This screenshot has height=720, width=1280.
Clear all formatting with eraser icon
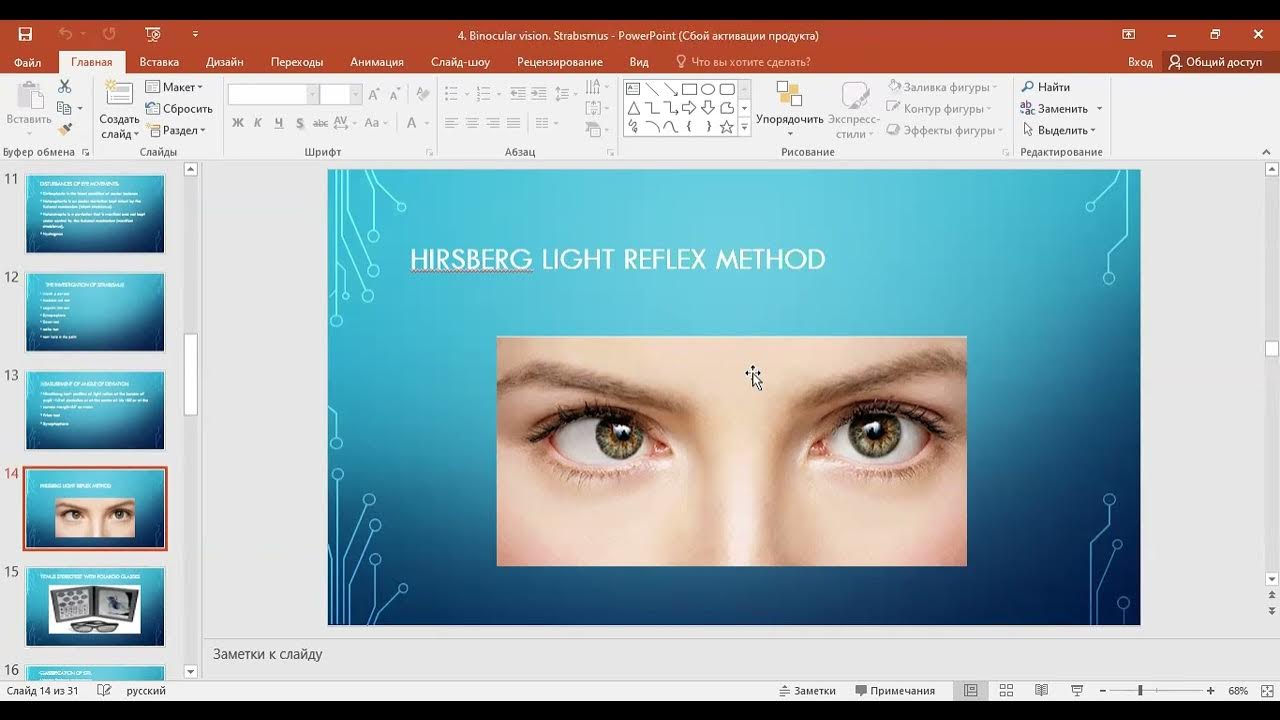point(422,95)
